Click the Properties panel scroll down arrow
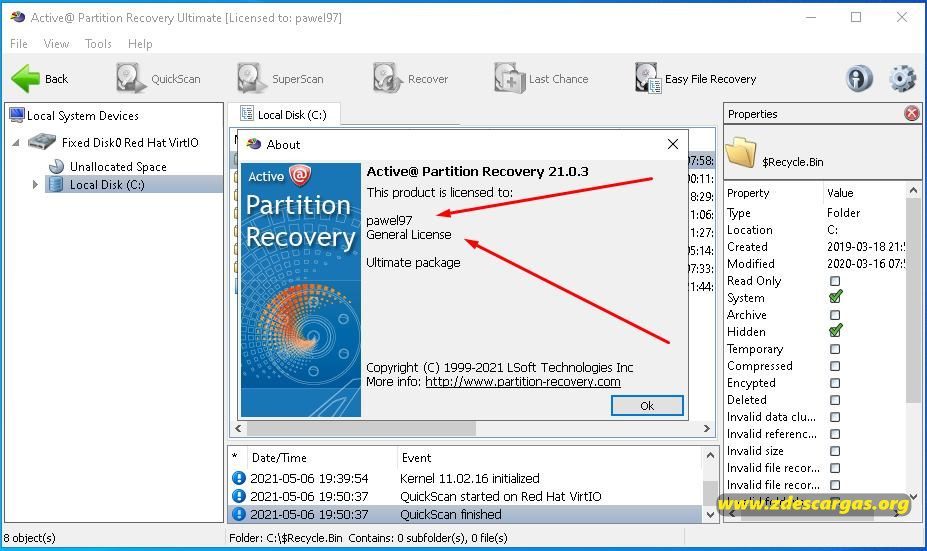Screen dimensions: 927x551 click(x=913, y=497)
